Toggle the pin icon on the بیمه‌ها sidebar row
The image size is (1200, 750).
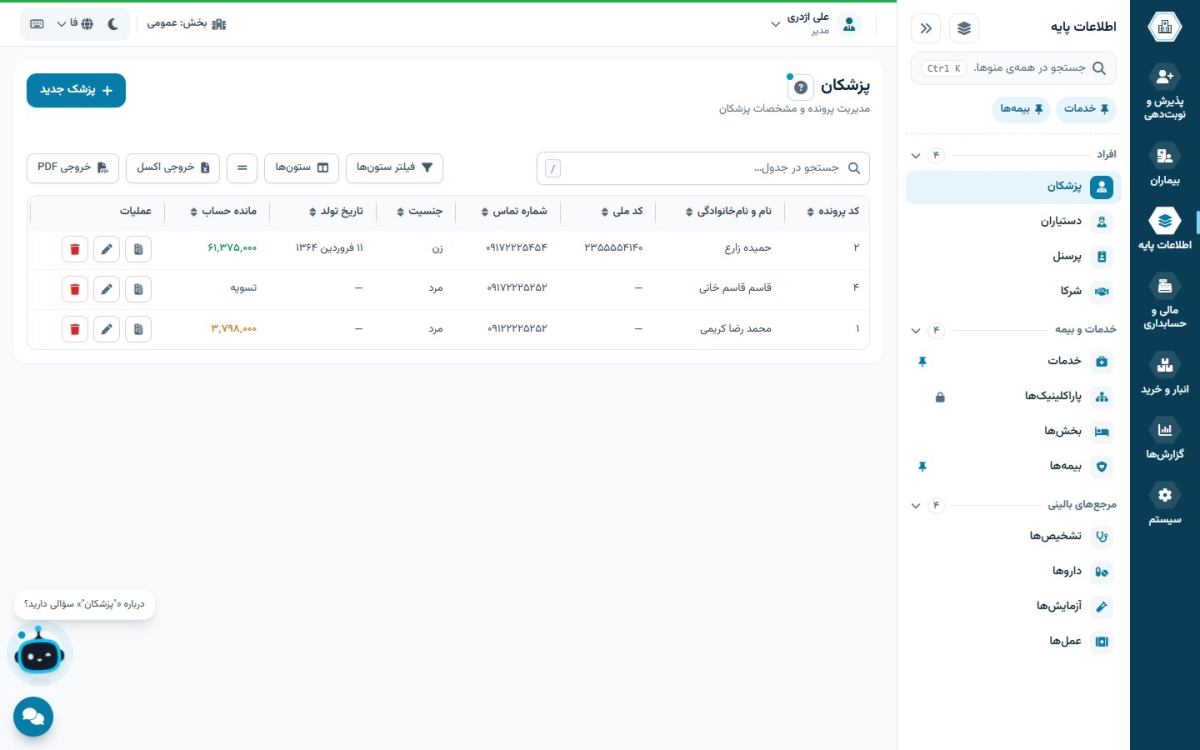[923, 466]
